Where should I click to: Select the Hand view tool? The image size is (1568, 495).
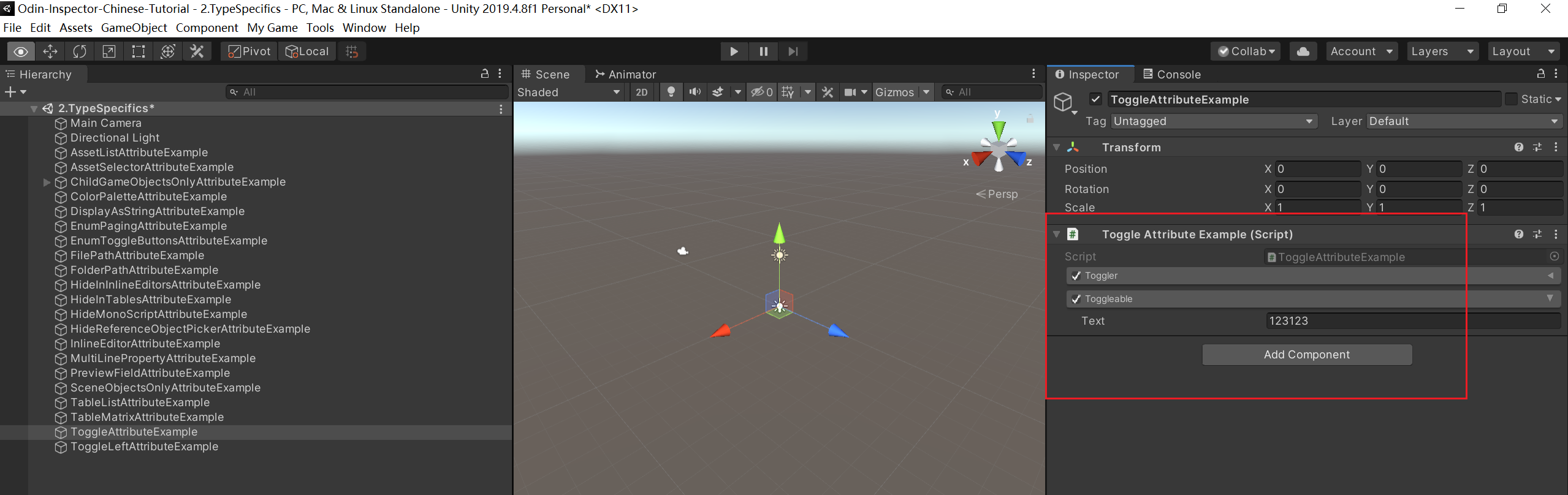(21, 51)
